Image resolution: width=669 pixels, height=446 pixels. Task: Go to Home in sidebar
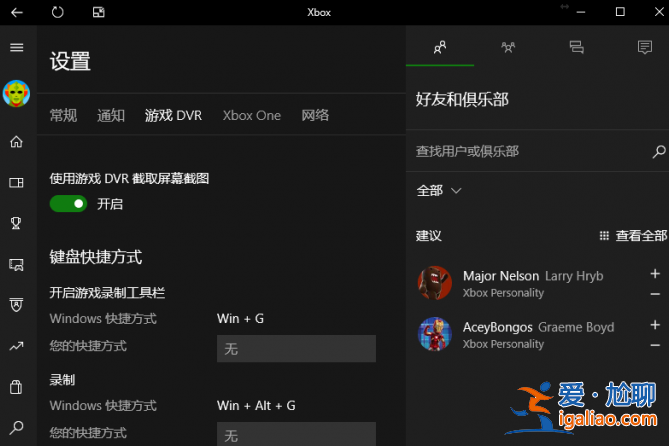[x=17, y=142]
